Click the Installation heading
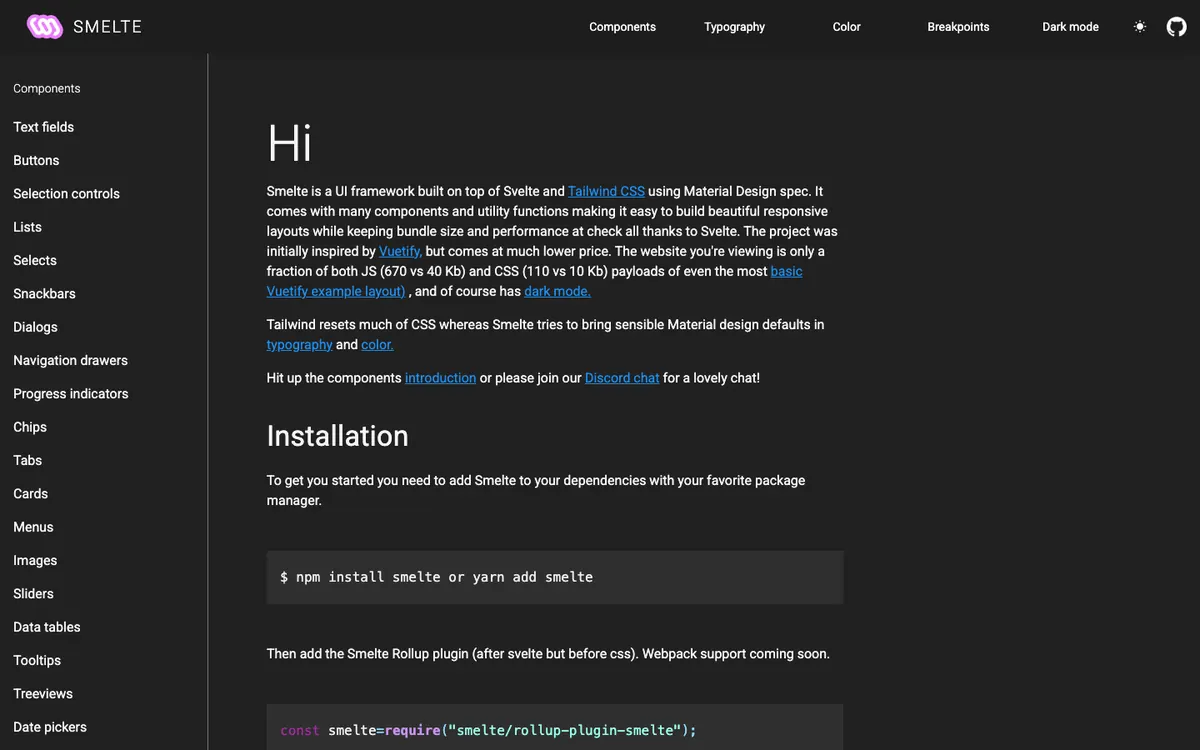This screenshot has height=750, width=1200. tap(337, 436)
